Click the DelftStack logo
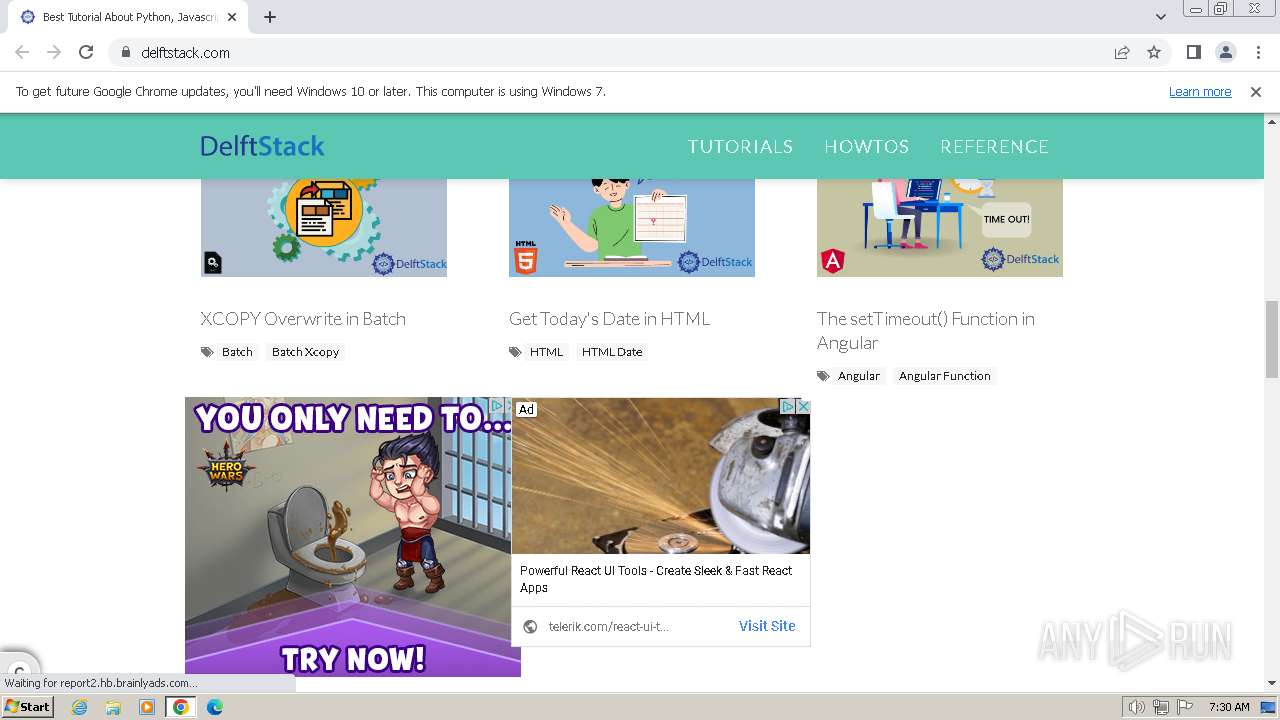 point(262,146)
